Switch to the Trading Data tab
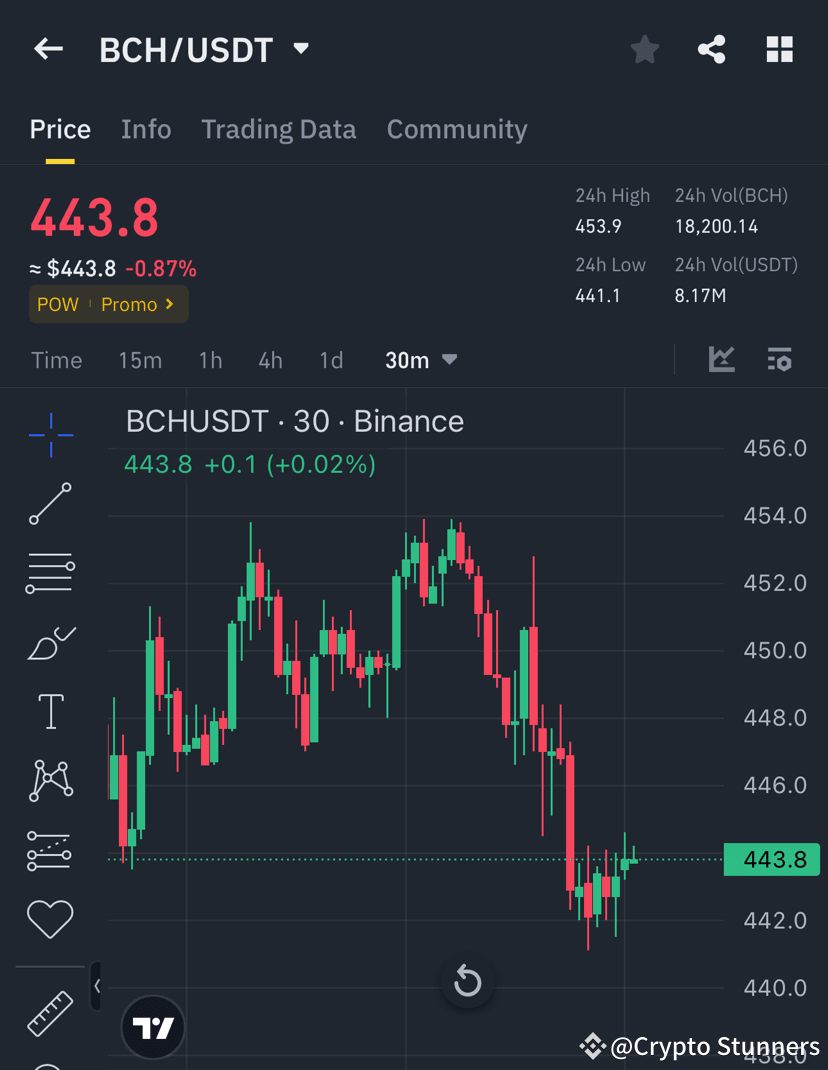Image resolution: width=828 pixels, height=1070 pixels. [x=279, y=129]
